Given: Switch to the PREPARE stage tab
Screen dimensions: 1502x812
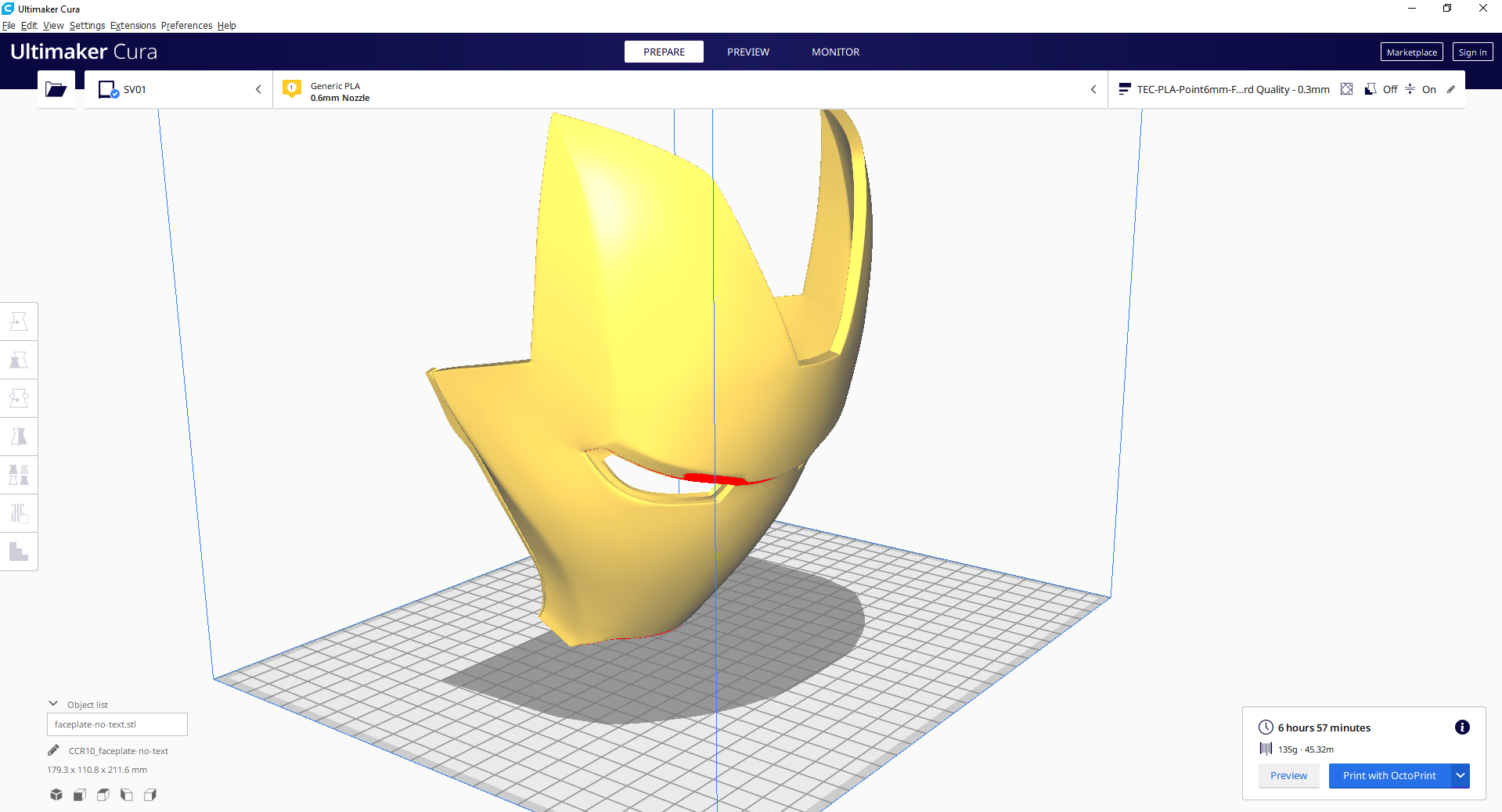Looking at the screenshot, I should [x=664, y=52].
